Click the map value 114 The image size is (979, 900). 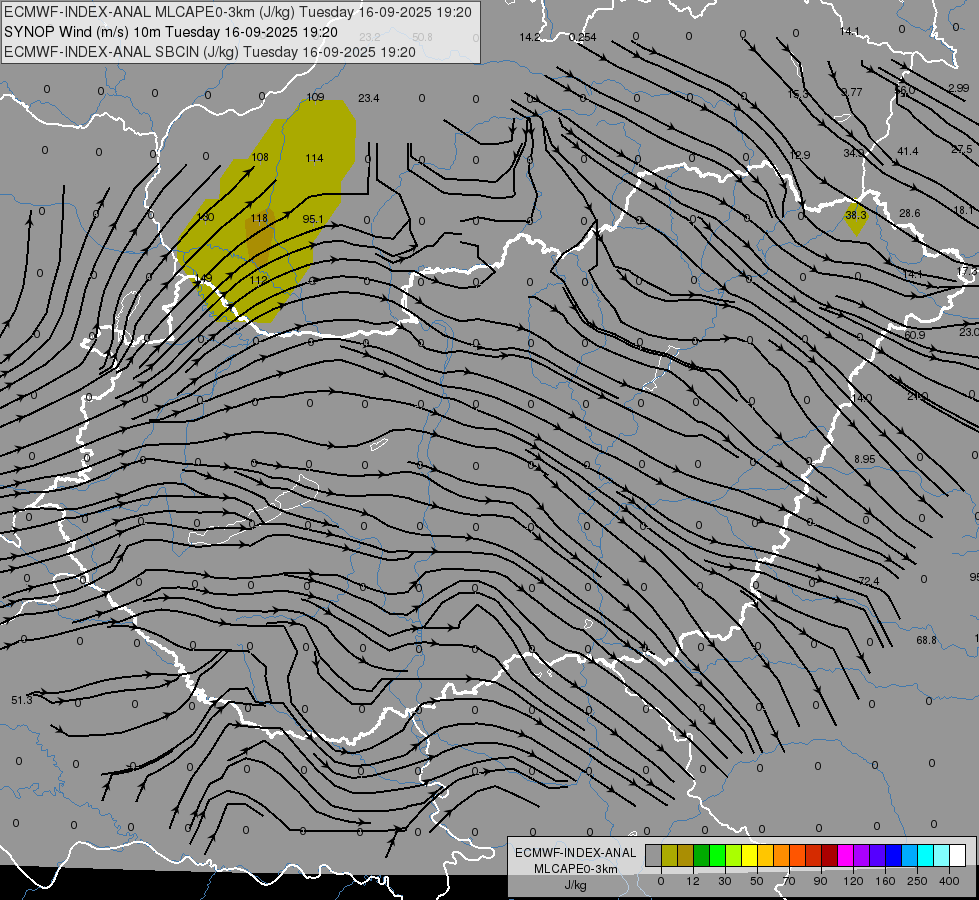point(314,158)
